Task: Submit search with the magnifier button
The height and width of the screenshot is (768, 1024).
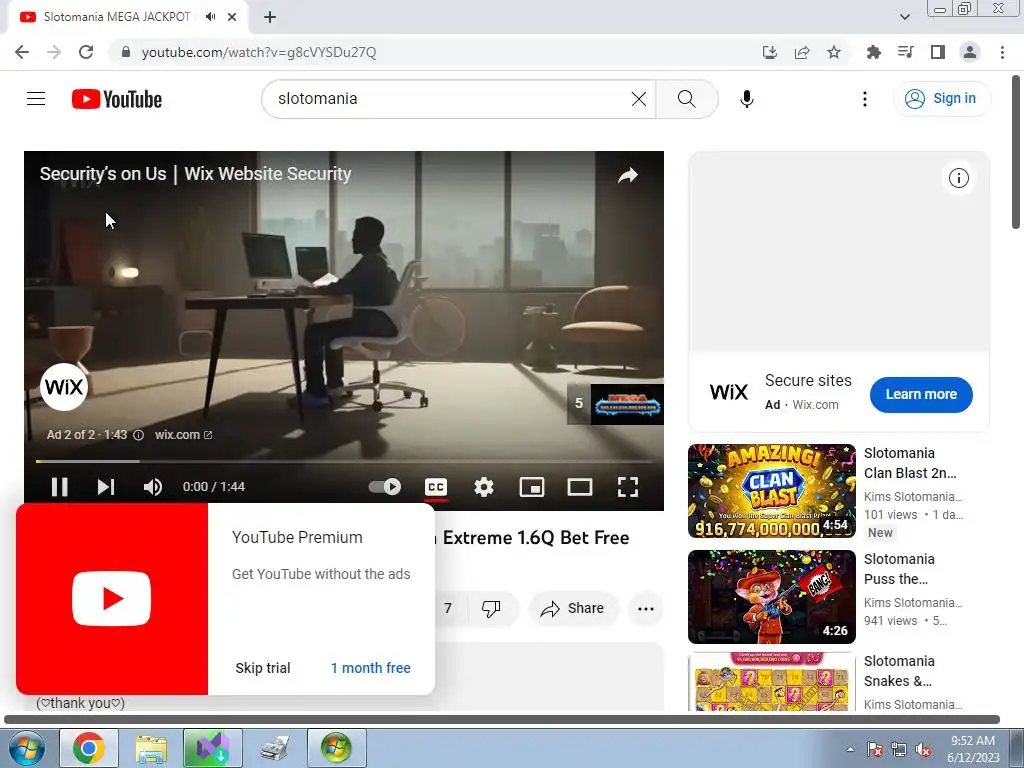Action: coord(686,99)
